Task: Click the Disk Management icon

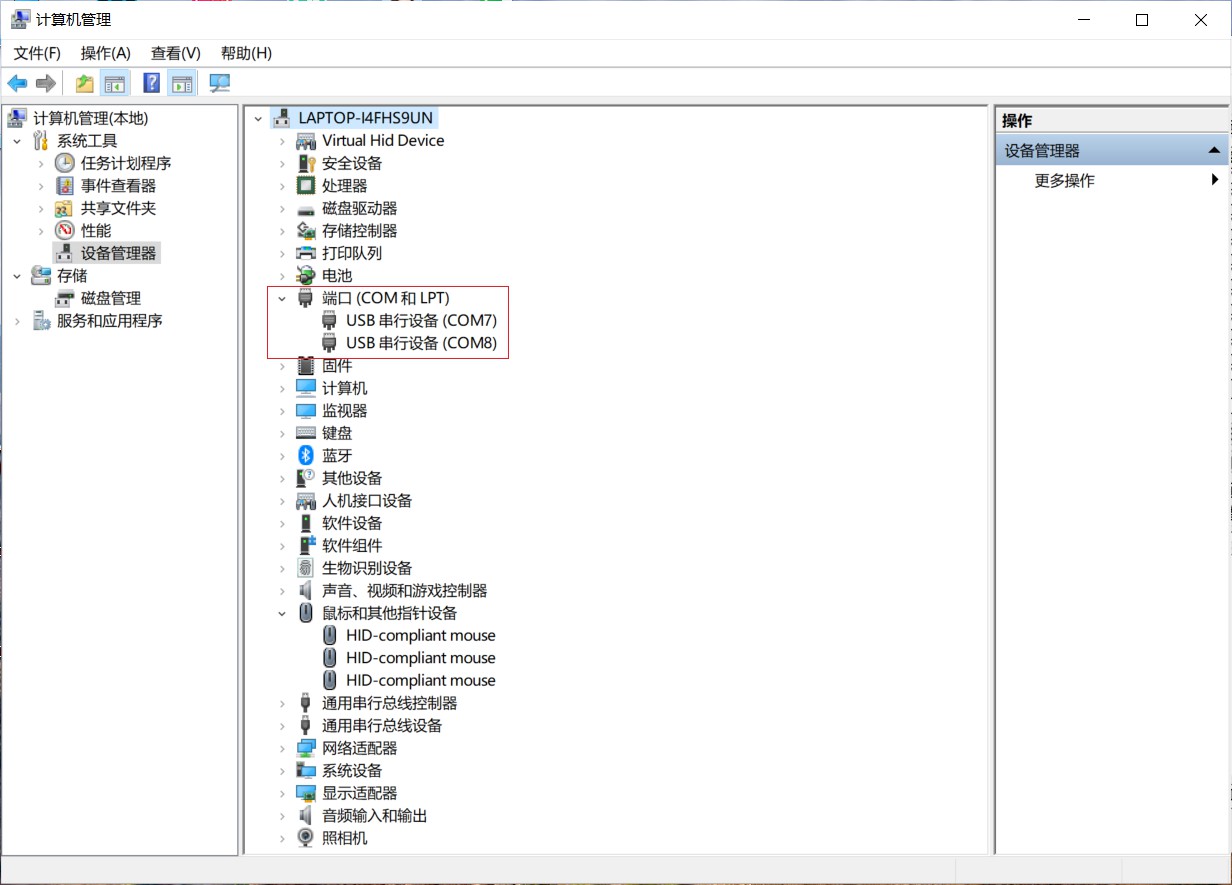Action: pos(64,298)
